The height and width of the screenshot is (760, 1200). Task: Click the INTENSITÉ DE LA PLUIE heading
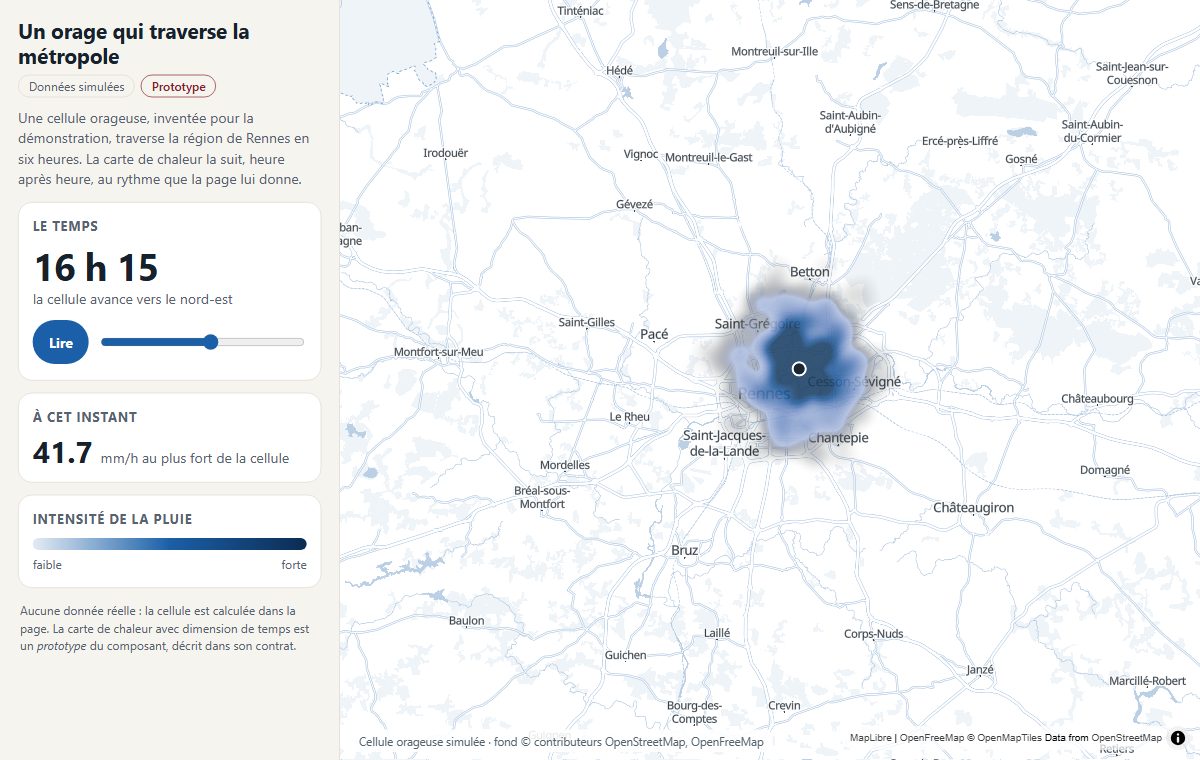click(113, 519)
